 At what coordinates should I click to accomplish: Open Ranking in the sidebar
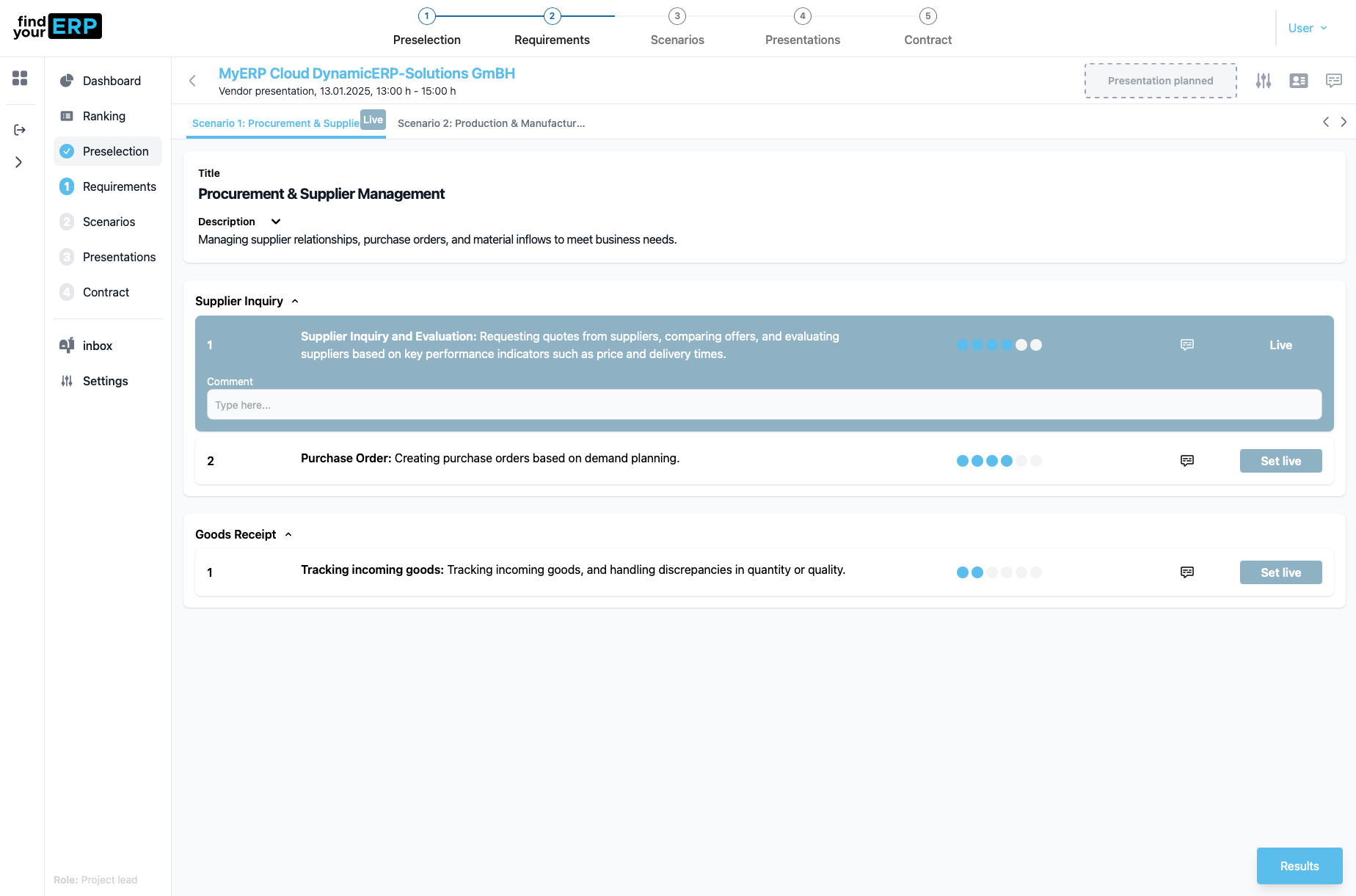click(x=104, y=116)
